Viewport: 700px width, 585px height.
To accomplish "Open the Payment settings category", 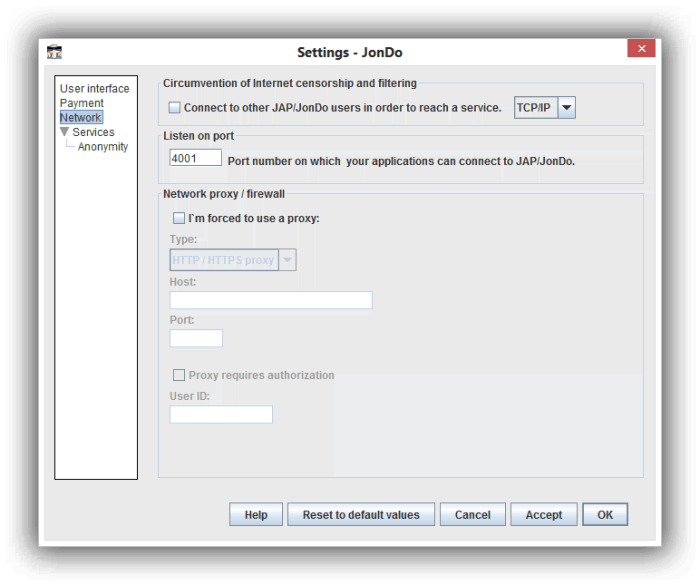I will click(82, 103).
